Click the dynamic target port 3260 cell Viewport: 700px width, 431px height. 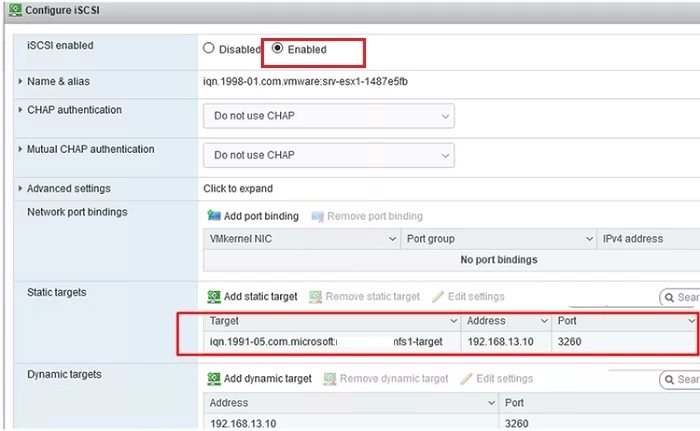point(517,423)
